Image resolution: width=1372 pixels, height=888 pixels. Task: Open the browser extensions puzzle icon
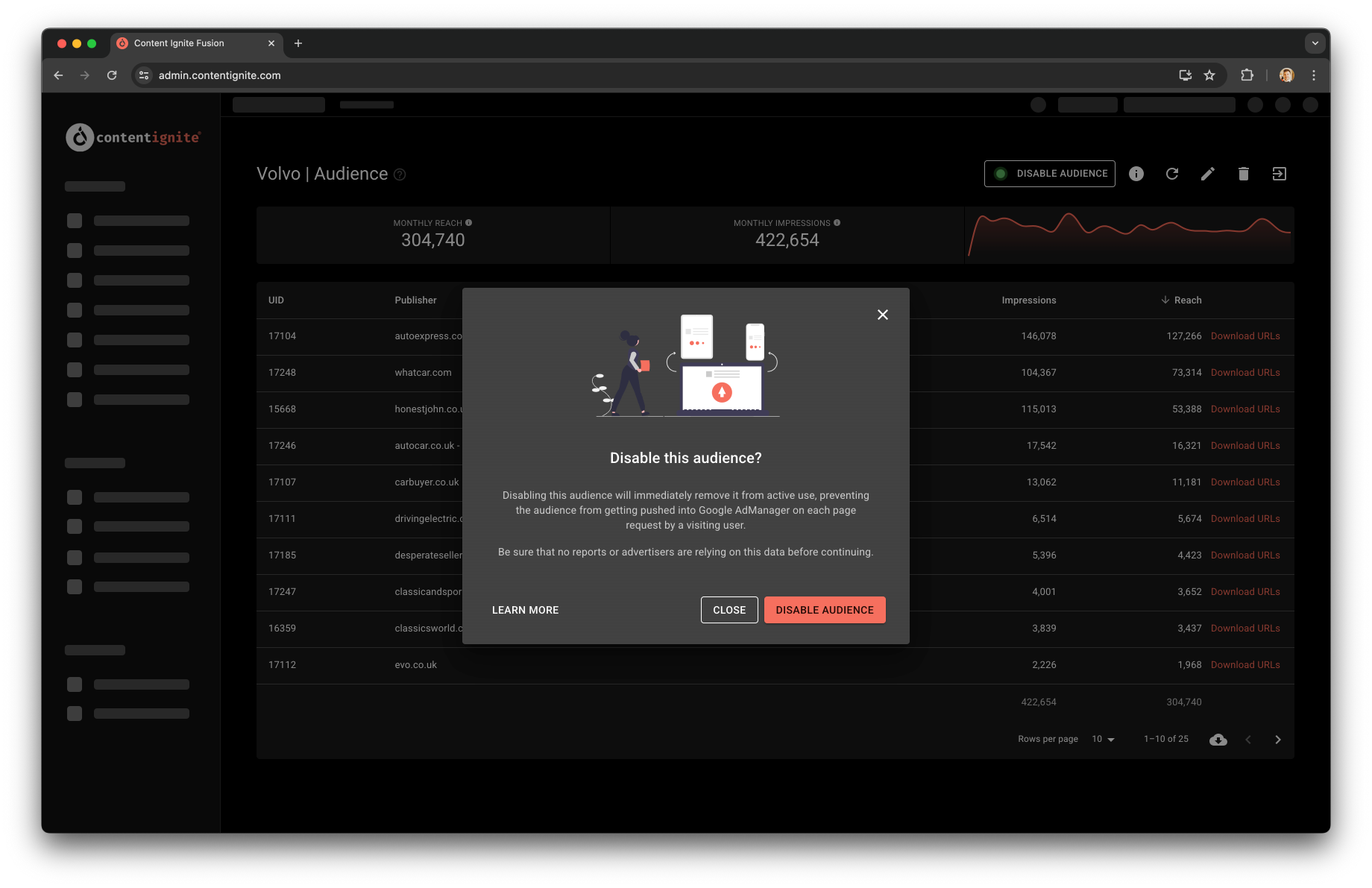point(1247,75)
